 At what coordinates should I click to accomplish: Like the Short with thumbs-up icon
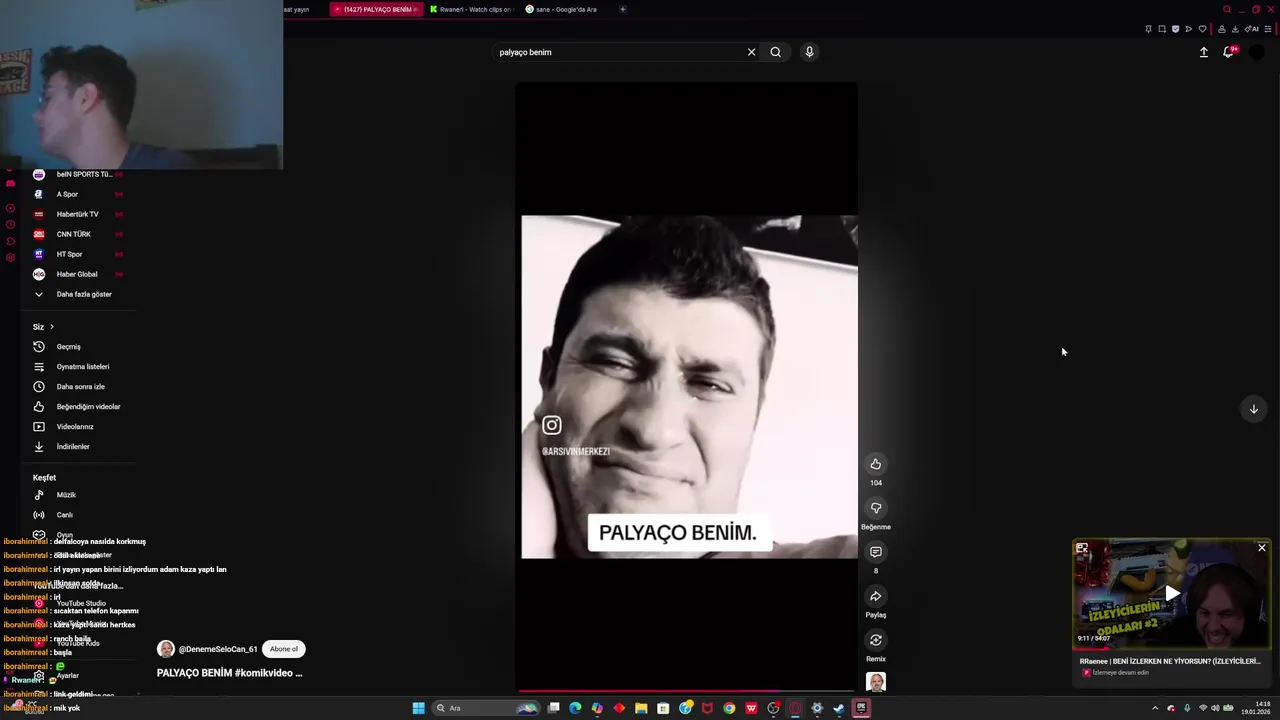(875, 464)
